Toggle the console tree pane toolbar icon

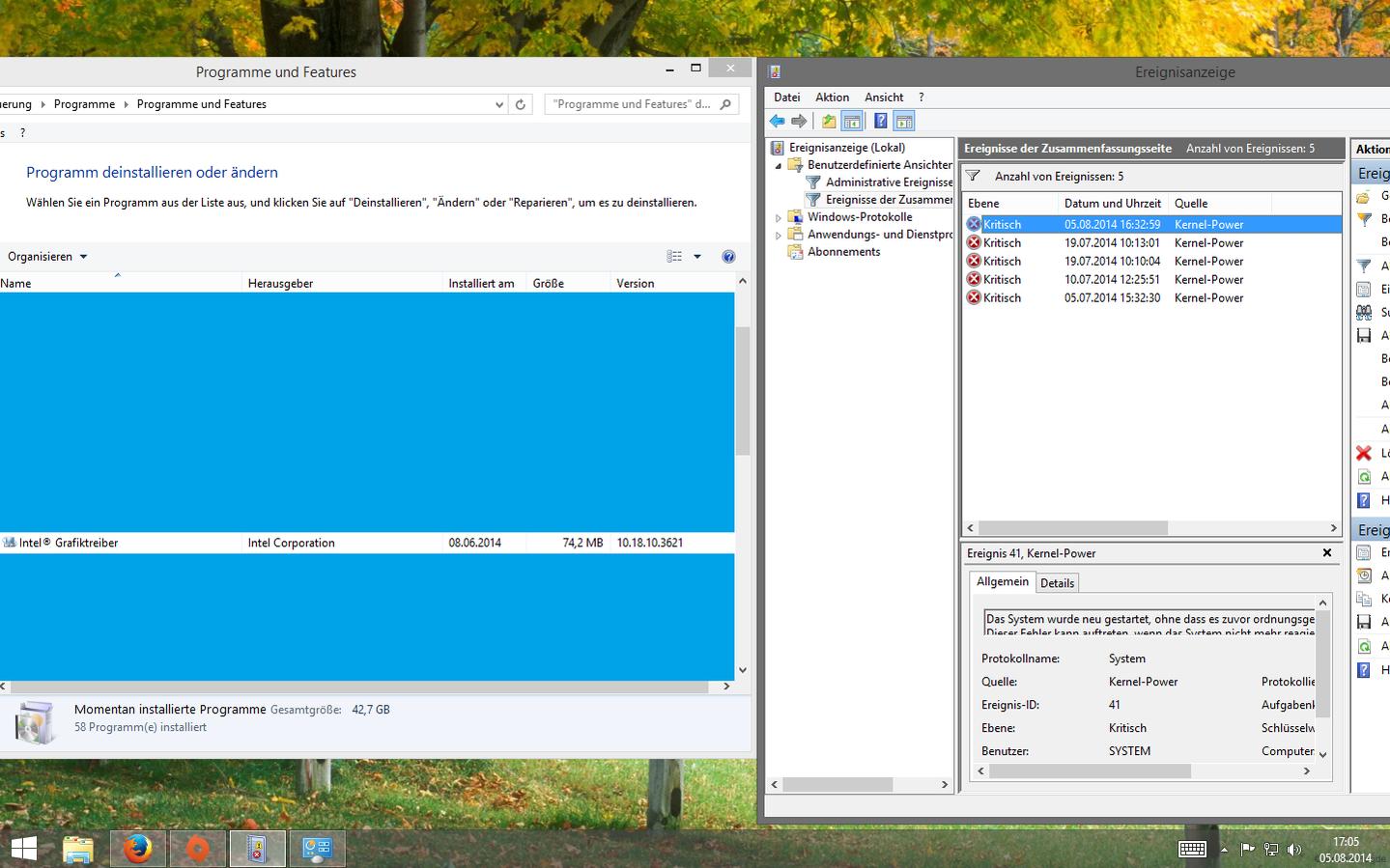[x=852, y=121]
